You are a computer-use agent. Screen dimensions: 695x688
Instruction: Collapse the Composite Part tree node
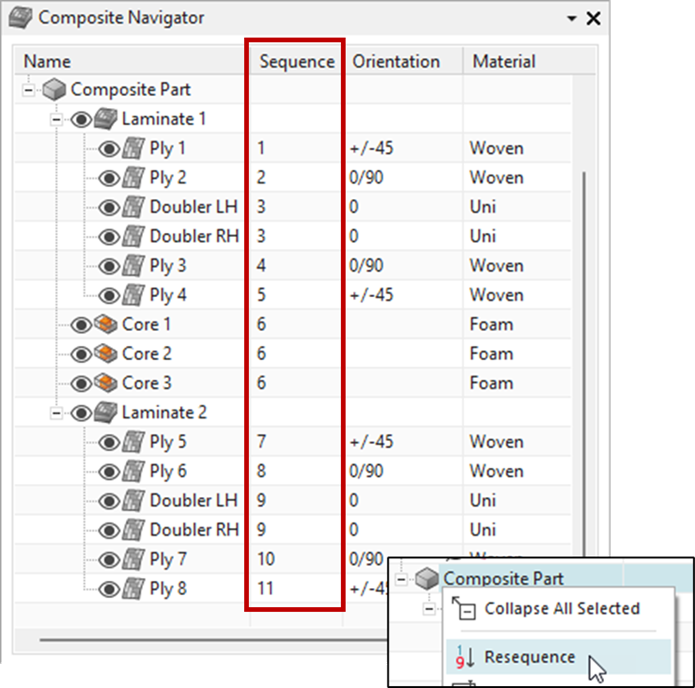point(29,90)
